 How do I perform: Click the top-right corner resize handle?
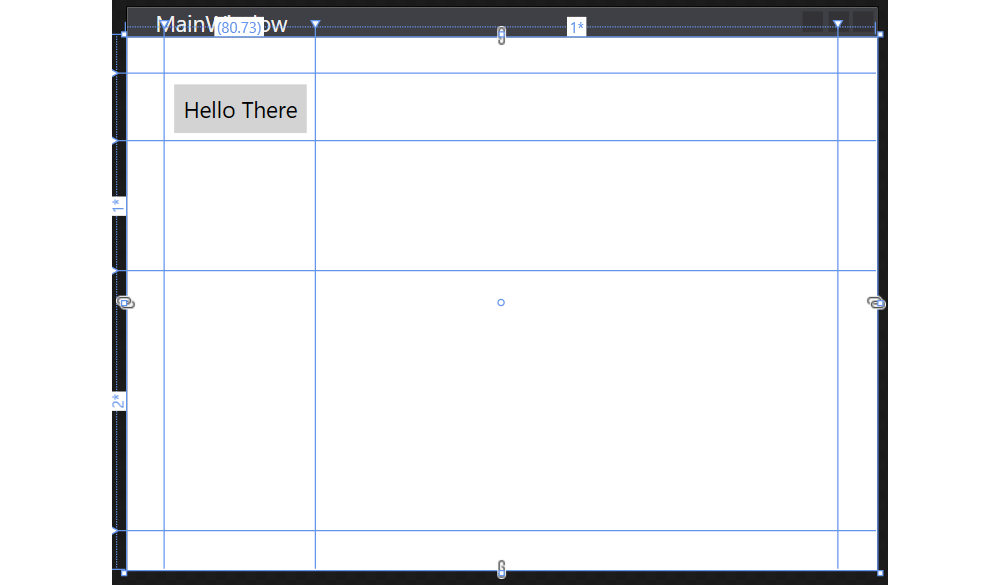click(x=880, y=34)
